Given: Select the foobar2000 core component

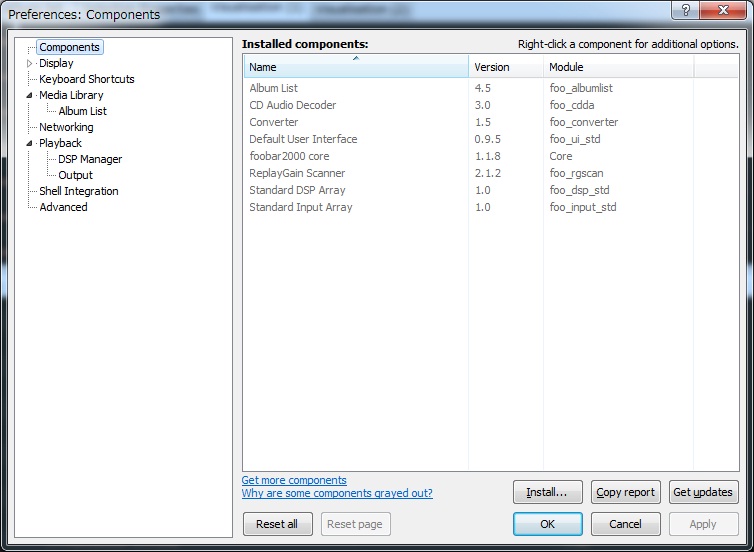Looking at the screenshot, I should click(x=490, y=156).
